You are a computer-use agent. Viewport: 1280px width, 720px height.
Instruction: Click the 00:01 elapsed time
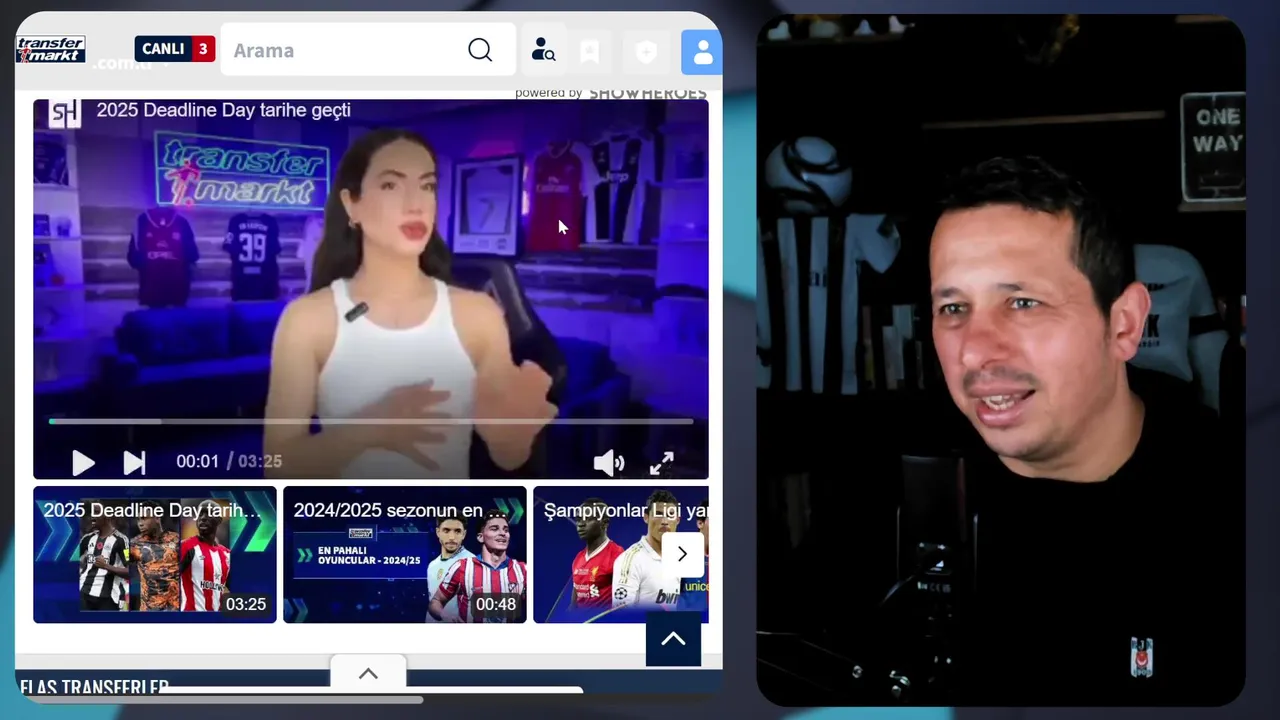point(197,461)
